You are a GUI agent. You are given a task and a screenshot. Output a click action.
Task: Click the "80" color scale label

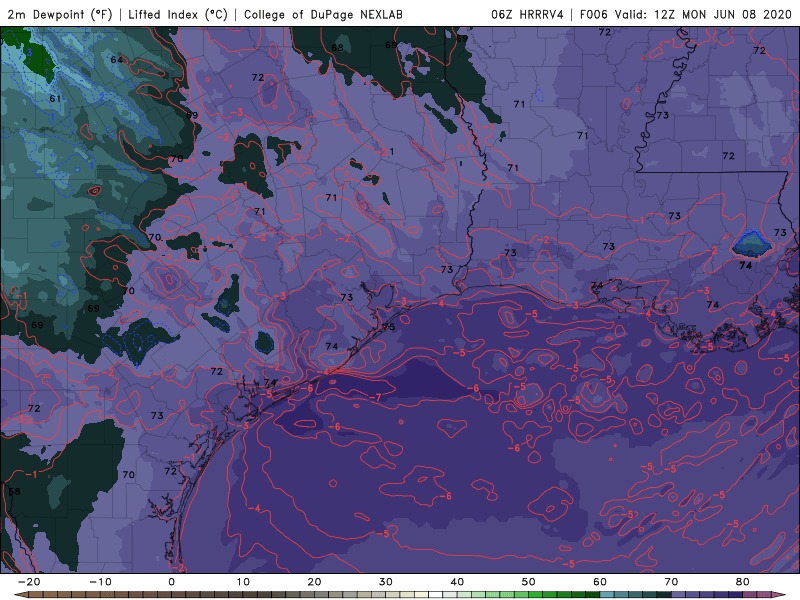743,582
